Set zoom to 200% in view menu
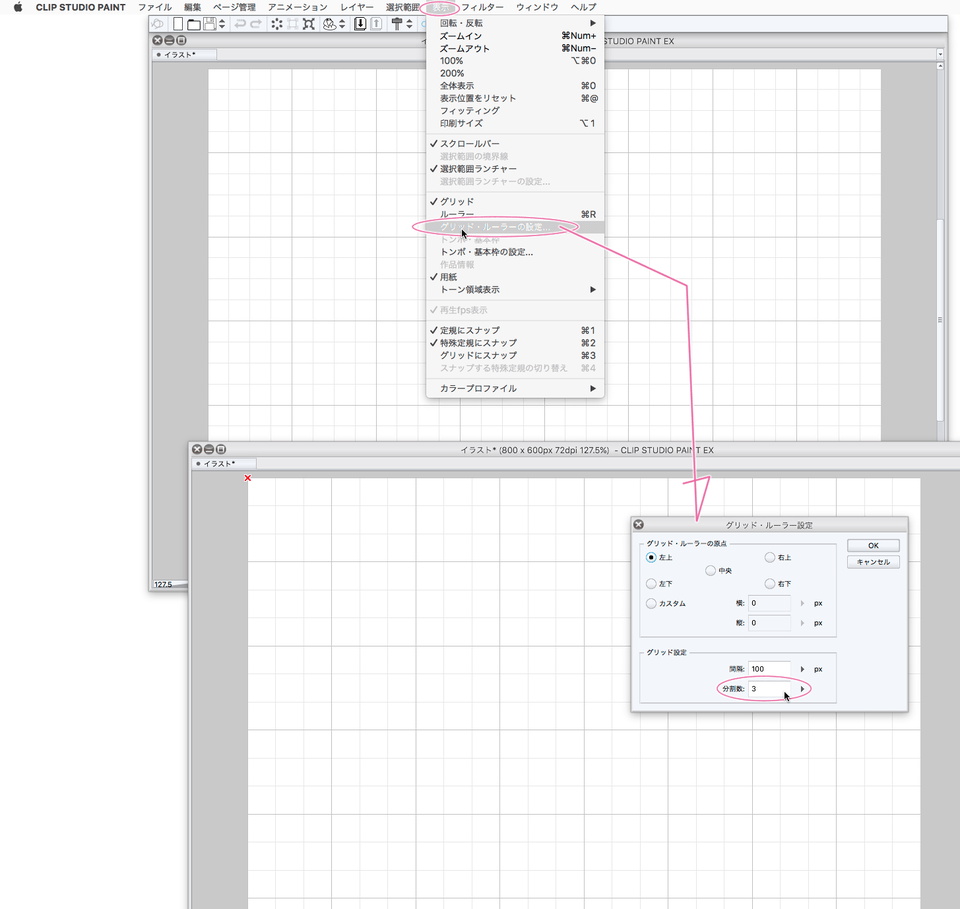The image size is (960, 909). point(515,73)
